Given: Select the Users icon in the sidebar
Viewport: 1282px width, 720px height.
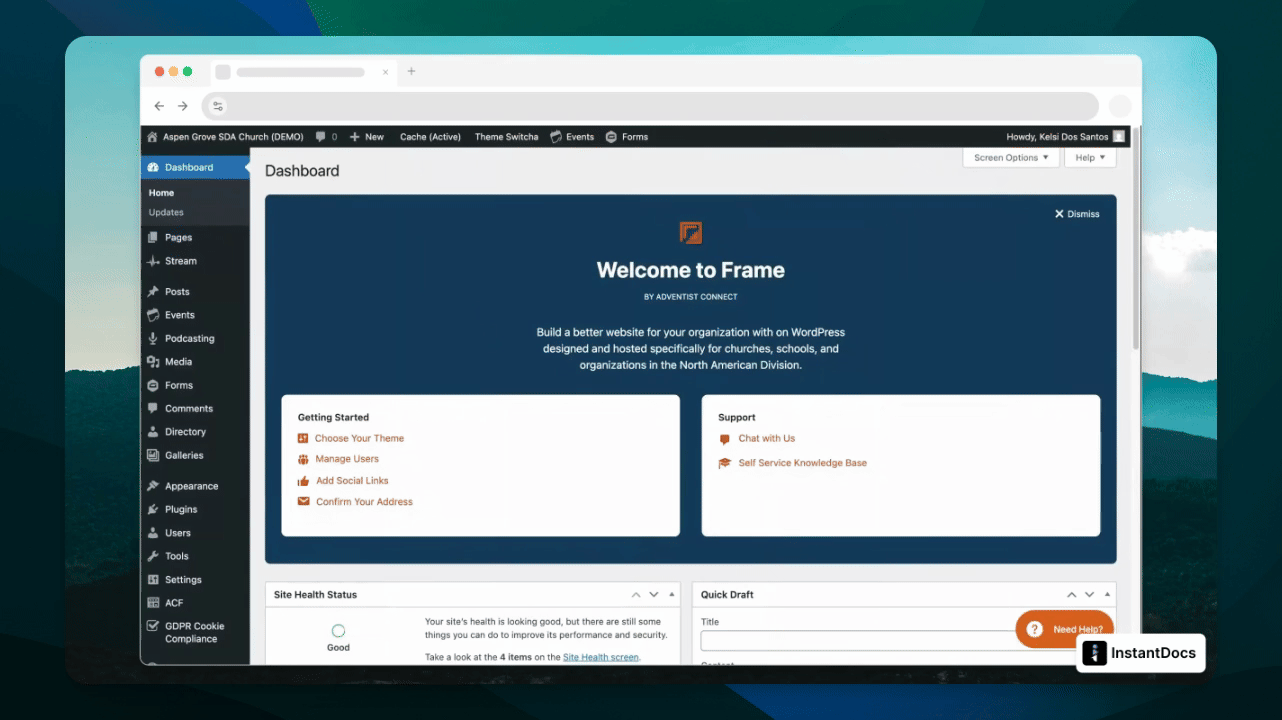Looking at the screenshot, I should coord(153,533).
